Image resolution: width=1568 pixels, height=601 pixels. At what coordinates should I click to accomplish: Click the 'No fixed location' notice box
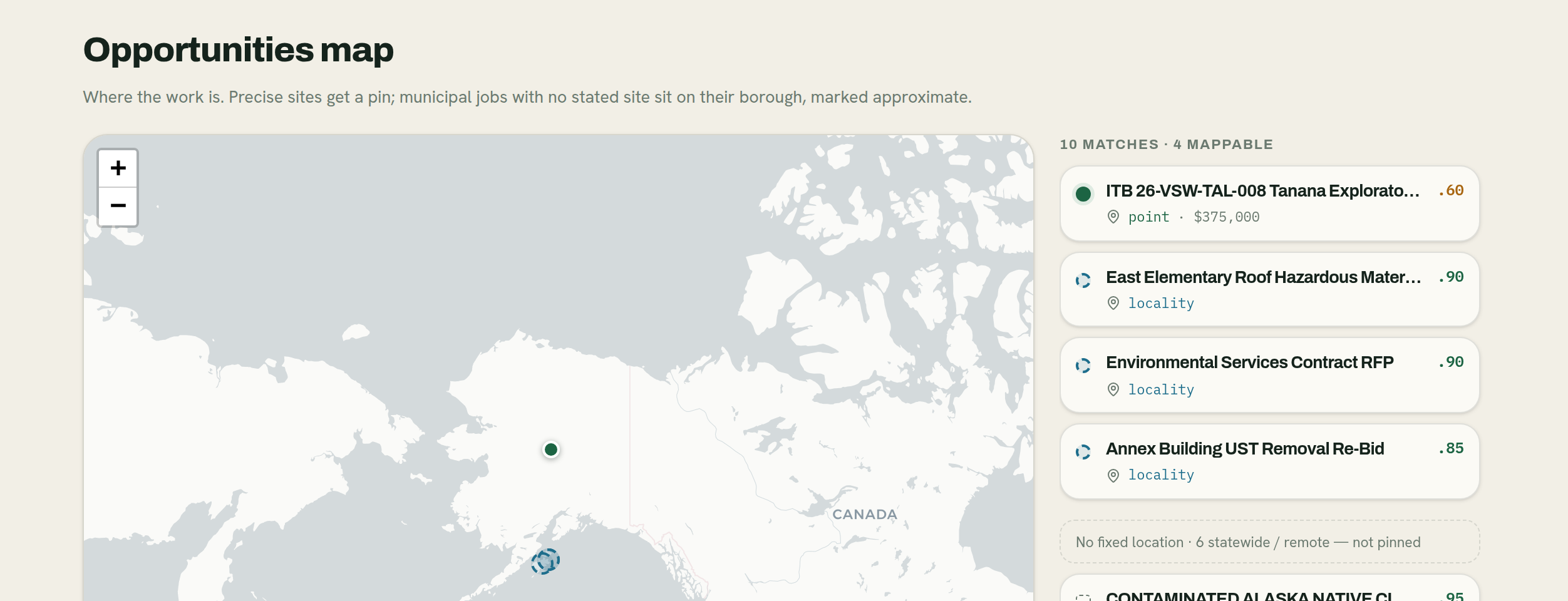(x=1269, y=542)
